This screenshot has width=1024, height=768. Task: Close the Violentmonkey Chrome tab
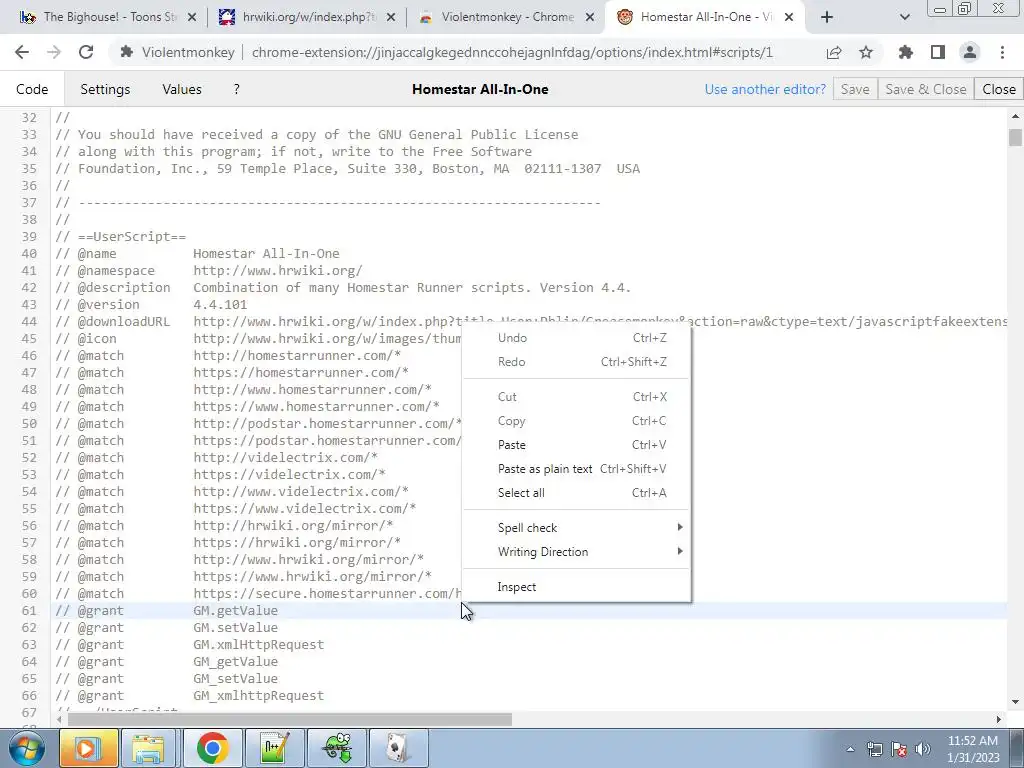(590, 18)
